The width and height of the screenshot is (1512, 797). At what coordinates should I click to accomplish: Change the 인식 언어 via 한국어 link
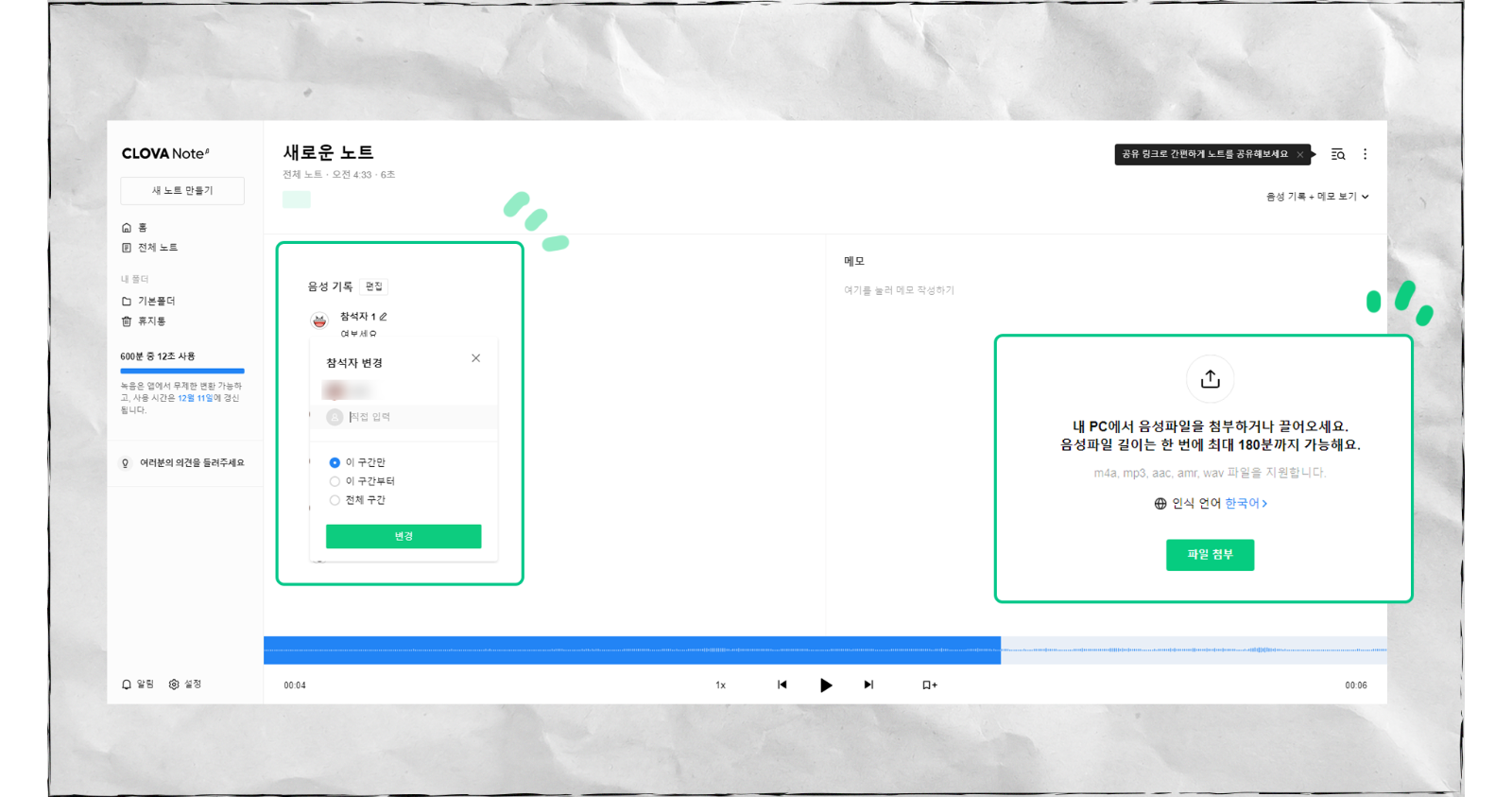click(x=1246, y=503)
